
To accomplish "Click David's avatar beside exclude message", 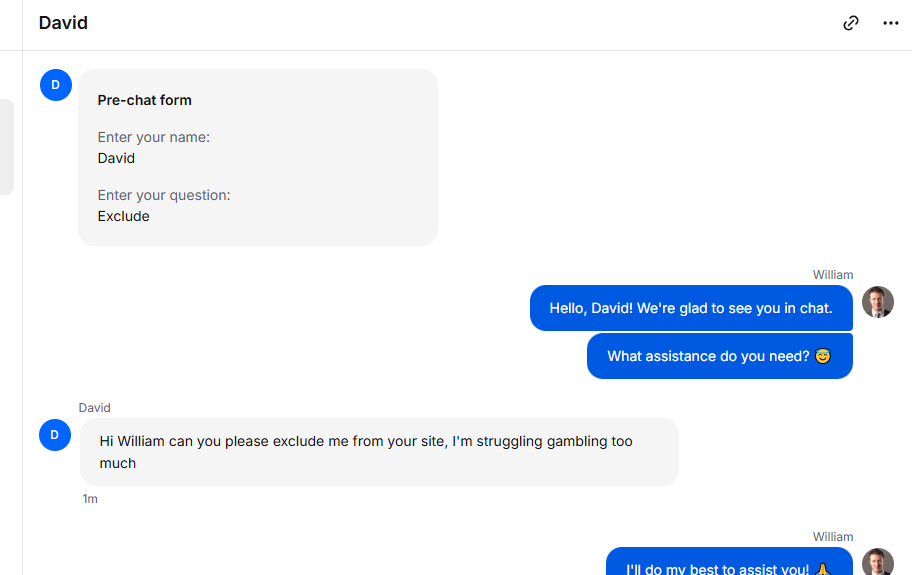I will 55,435.
